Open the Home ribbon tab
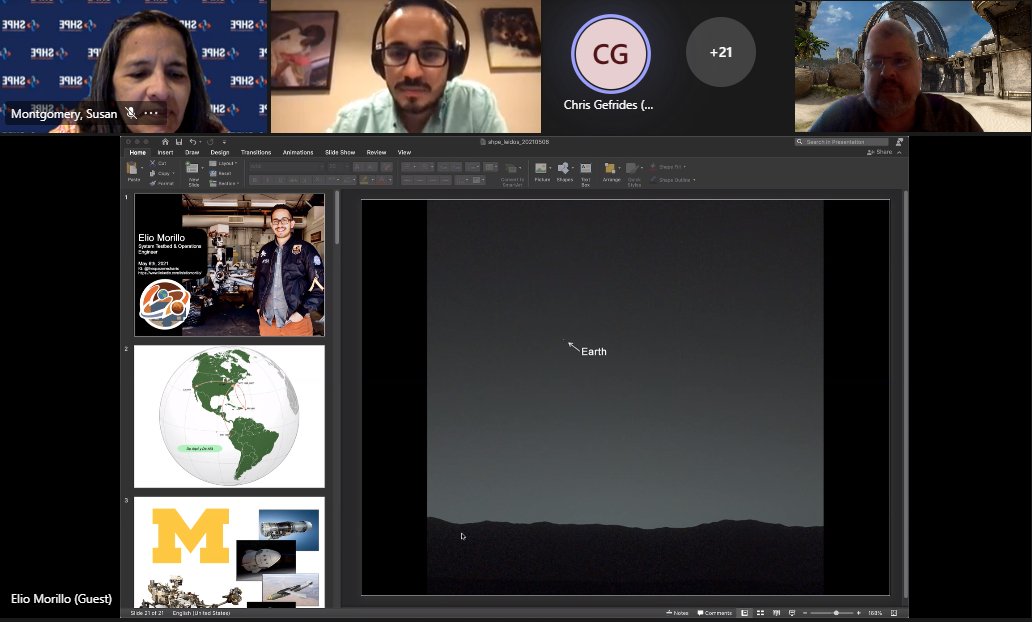This screenshot has height=622, width=1032. pyautogui.click(x=138, y=152)
